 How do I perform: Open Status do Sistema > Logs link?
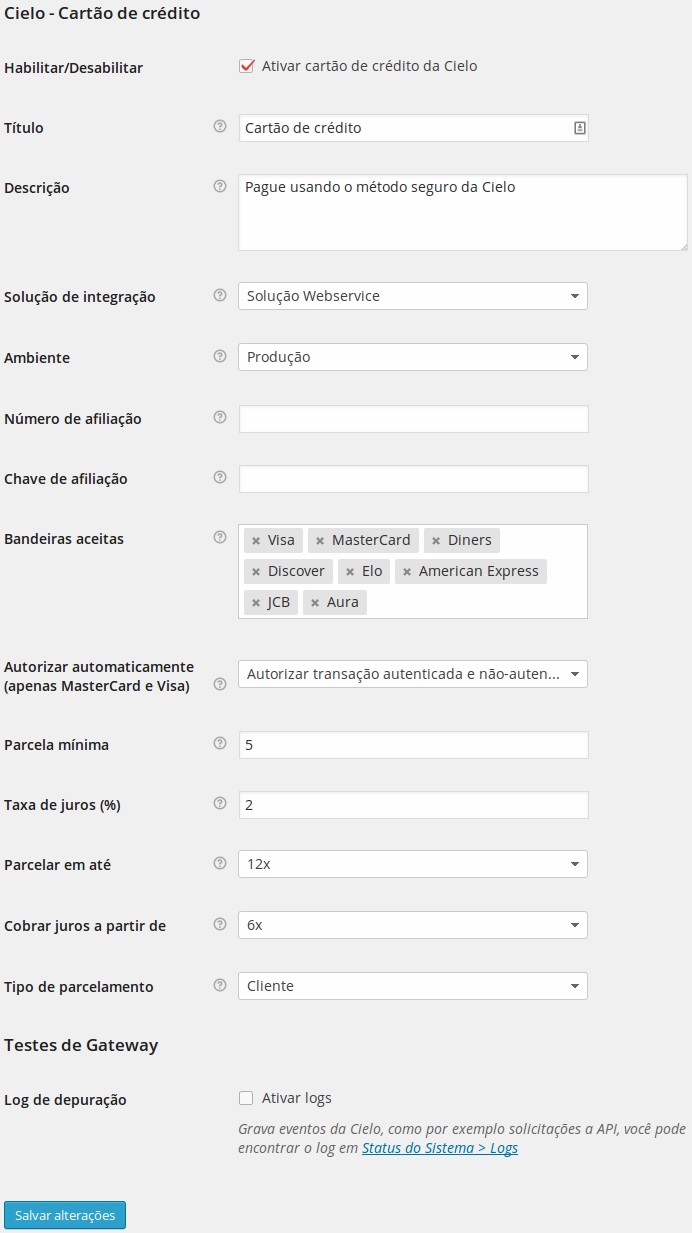click(x=440, y=1148)
